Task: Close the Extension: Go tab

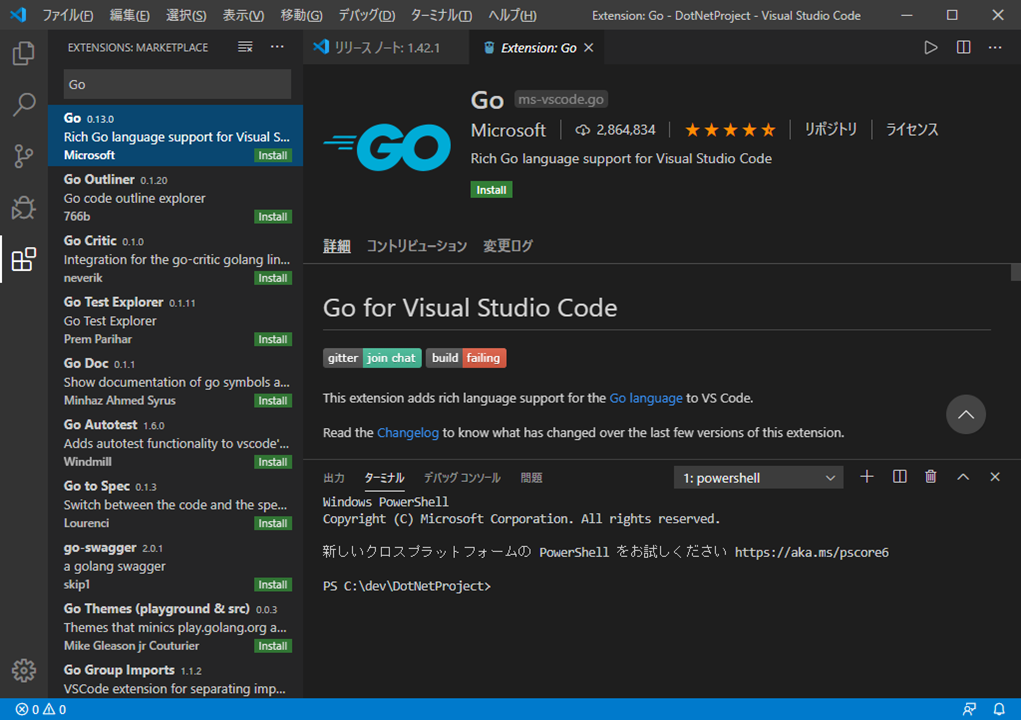Action: click(x=589, y=48)
